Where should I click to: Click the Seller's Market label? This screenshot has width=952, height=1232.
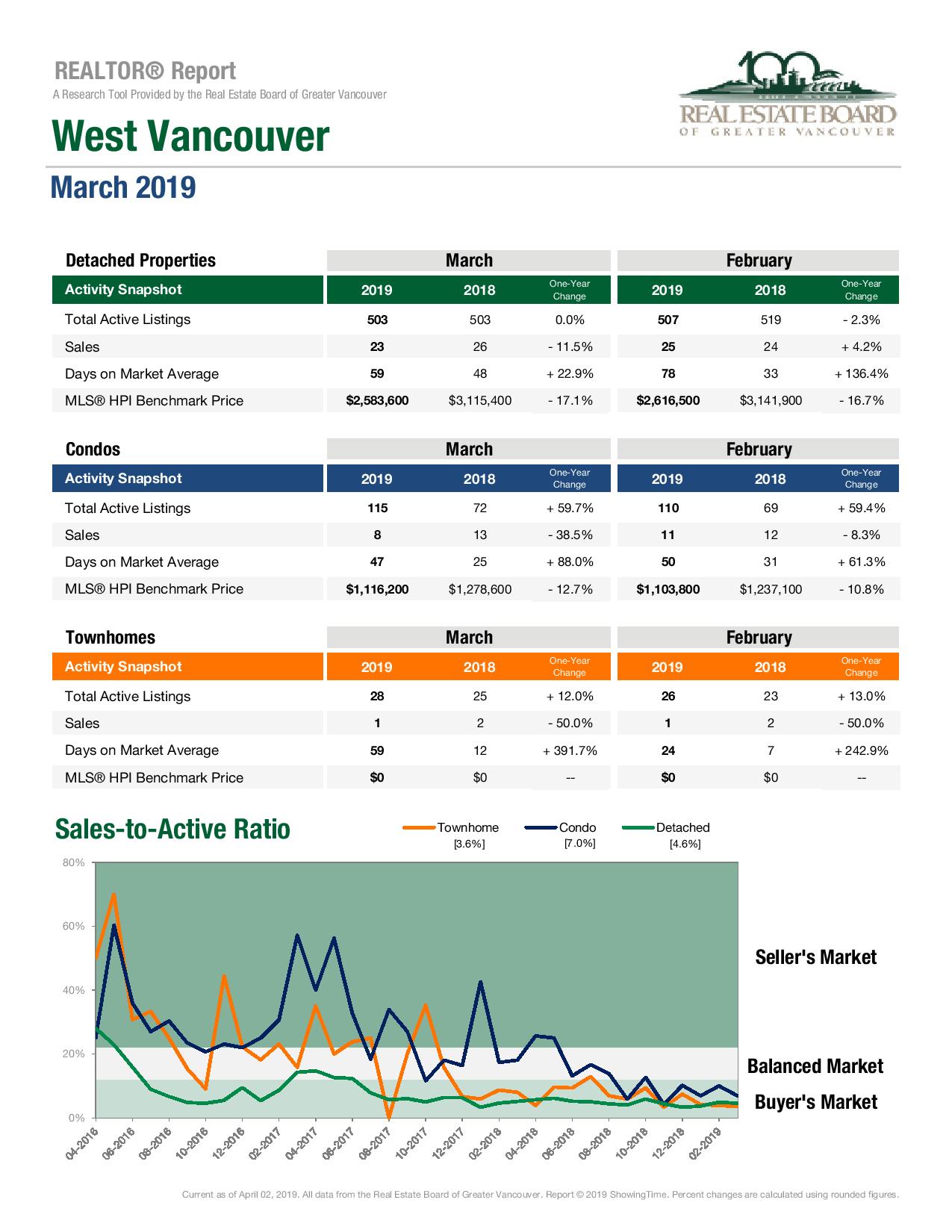(x=815, y=957)
